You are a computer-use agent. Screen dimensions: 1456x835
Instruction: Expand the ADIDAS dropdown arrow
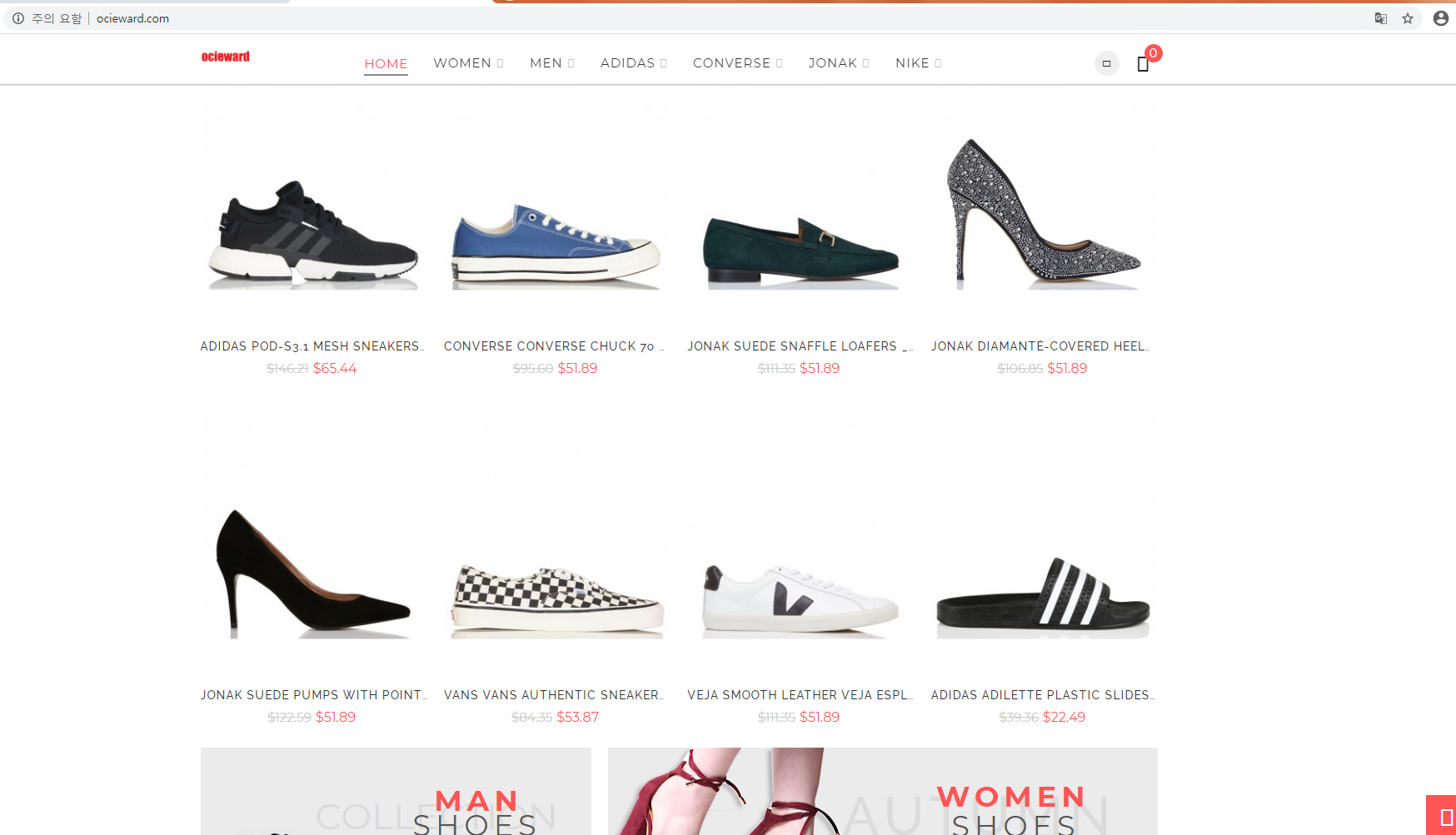pyautogui.click(x=664, y=63)
